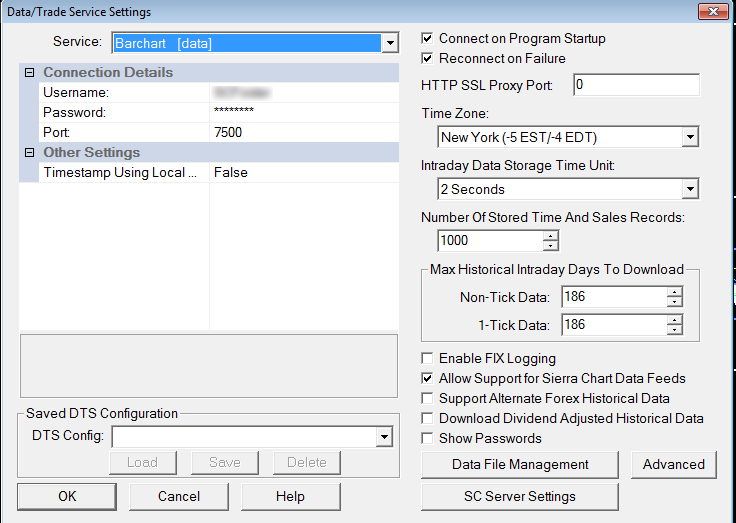Expand Intraday Data Storage Time Unit dropdown
Image resolution: width=736 pixels, height=523 pixels.
click(x=690, y=189)
